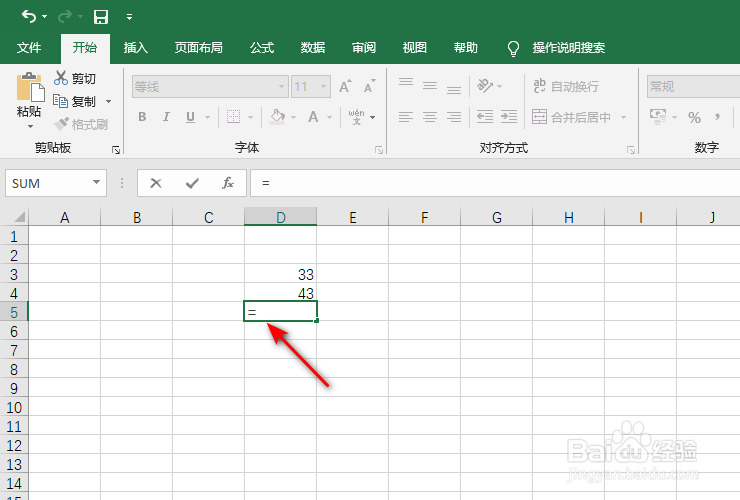Click the 粘贴 clipboard icon
This screenshot has width=740, height=500.
[29, 87]
